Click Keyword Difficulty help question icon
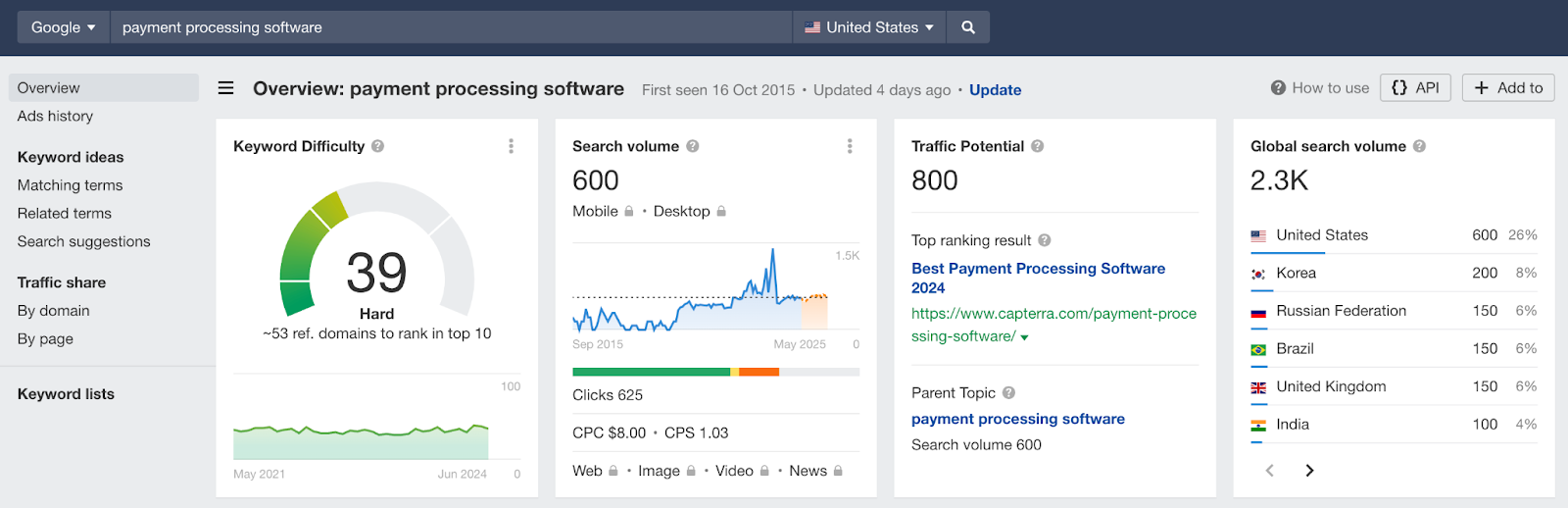Viewport: 1568px width, 508px height. pyautogui.click(x=378, y=146)
